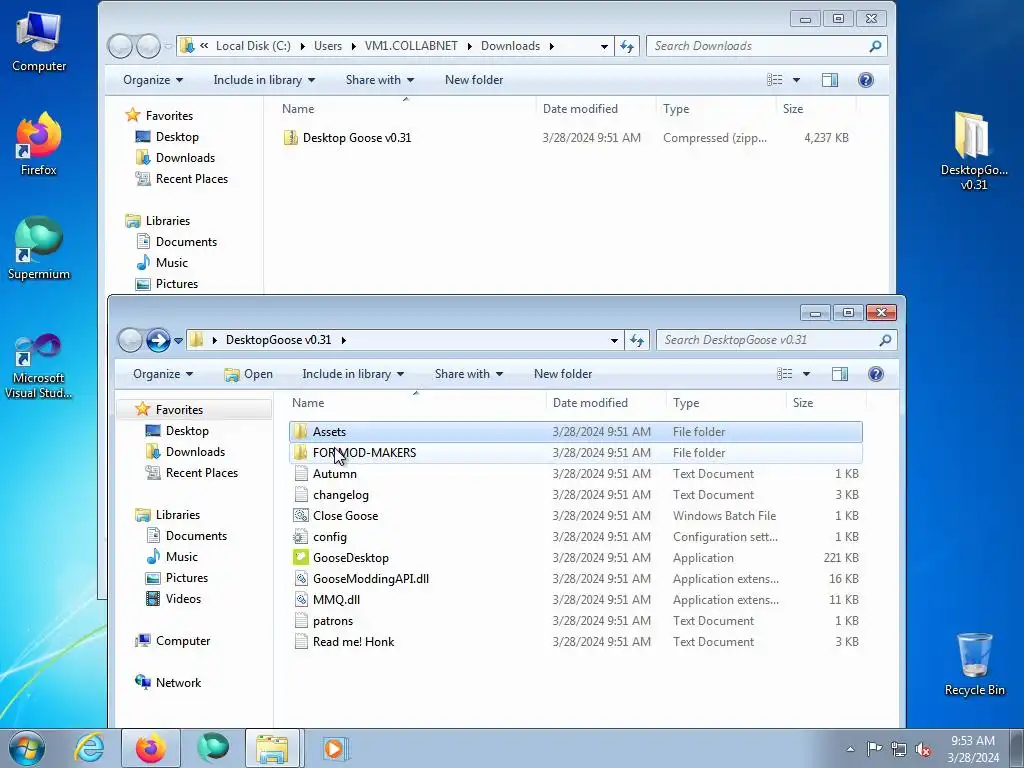Click Users breadcrumb in Downloads window
1024x768 pixels.
pos(328,46)
